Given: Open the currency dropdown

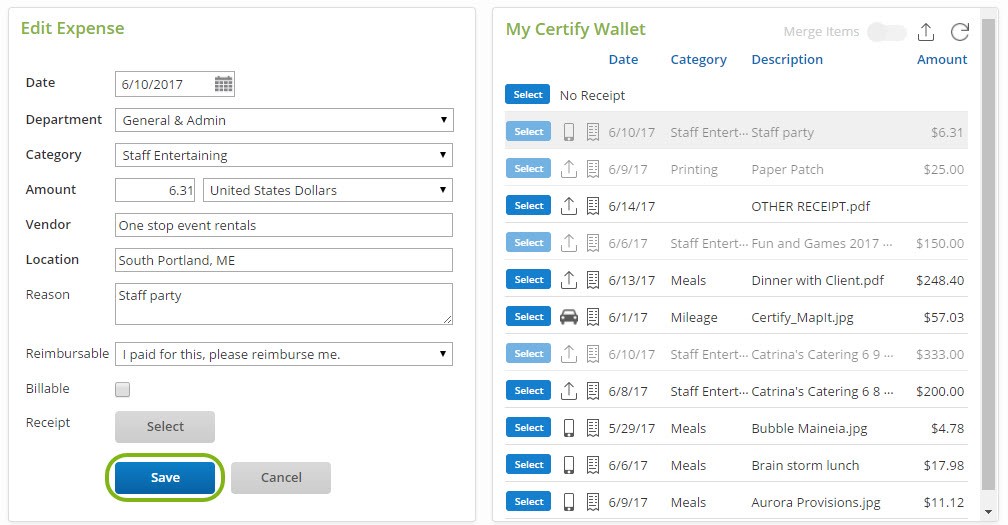Looking at the screenshot, I should (x=327, y=190).
